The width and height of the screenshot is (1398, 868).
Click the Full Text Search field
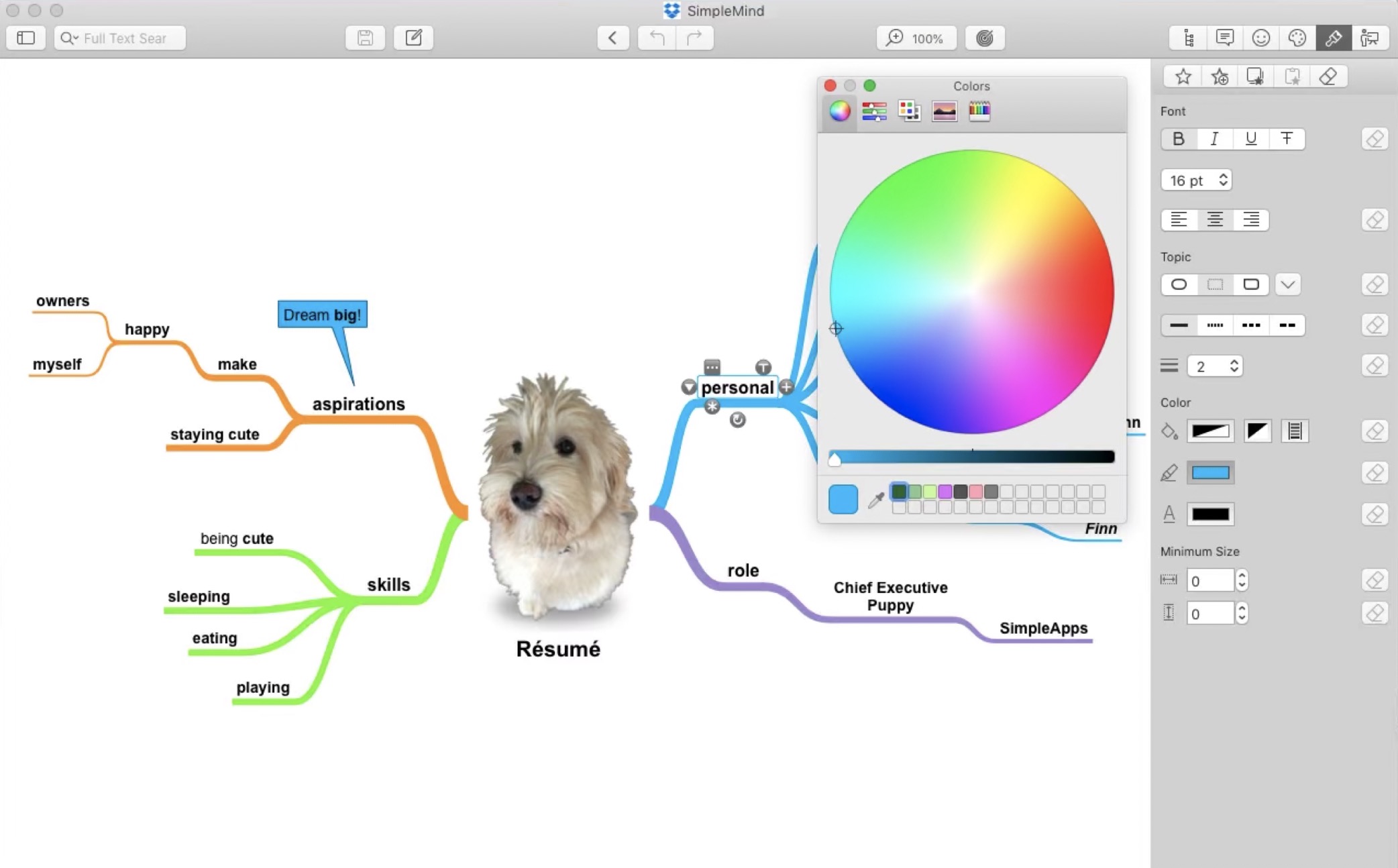pyautogui.click(x=125, y=38)
